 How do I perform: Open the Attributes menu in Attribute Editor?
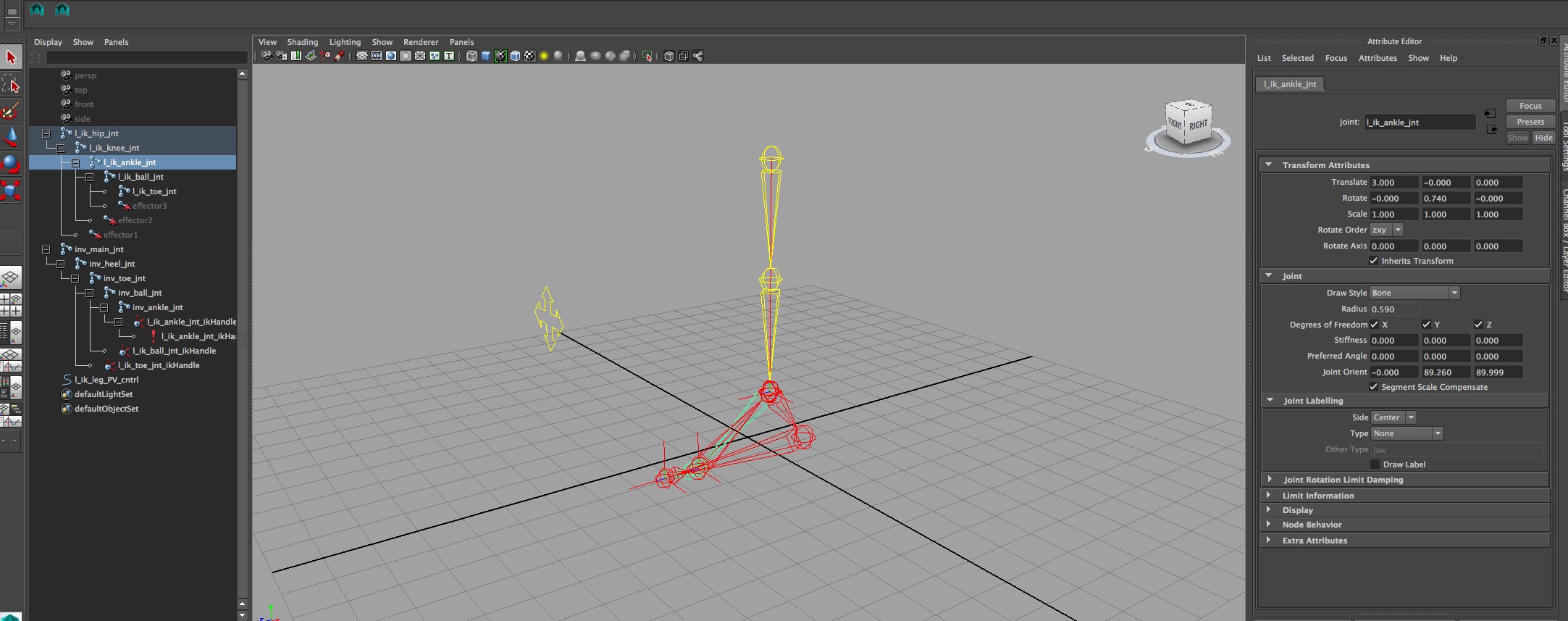[1377, 58]
